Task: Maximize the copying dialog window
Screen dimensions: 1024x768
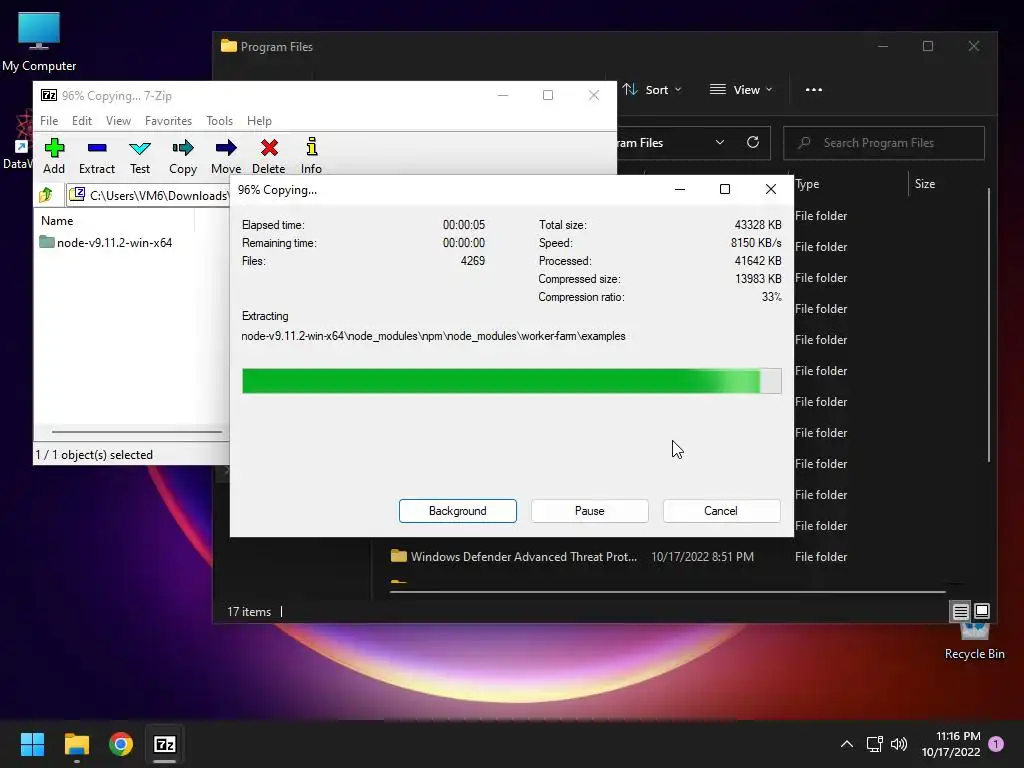Action: 725,189
